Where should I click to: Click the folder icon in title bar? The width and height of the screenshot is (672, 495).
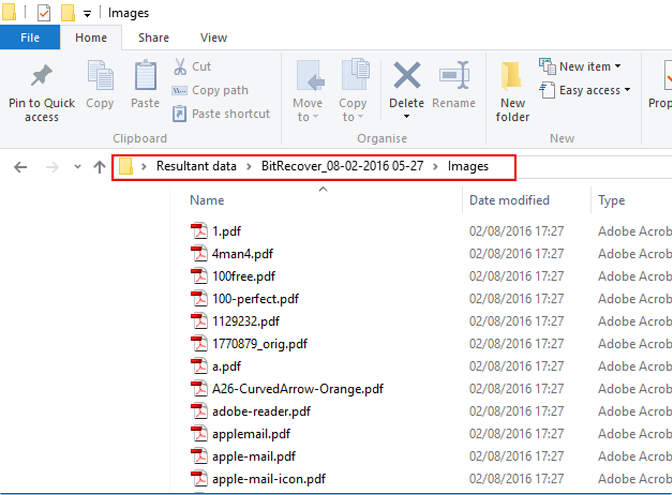(9, 12)
